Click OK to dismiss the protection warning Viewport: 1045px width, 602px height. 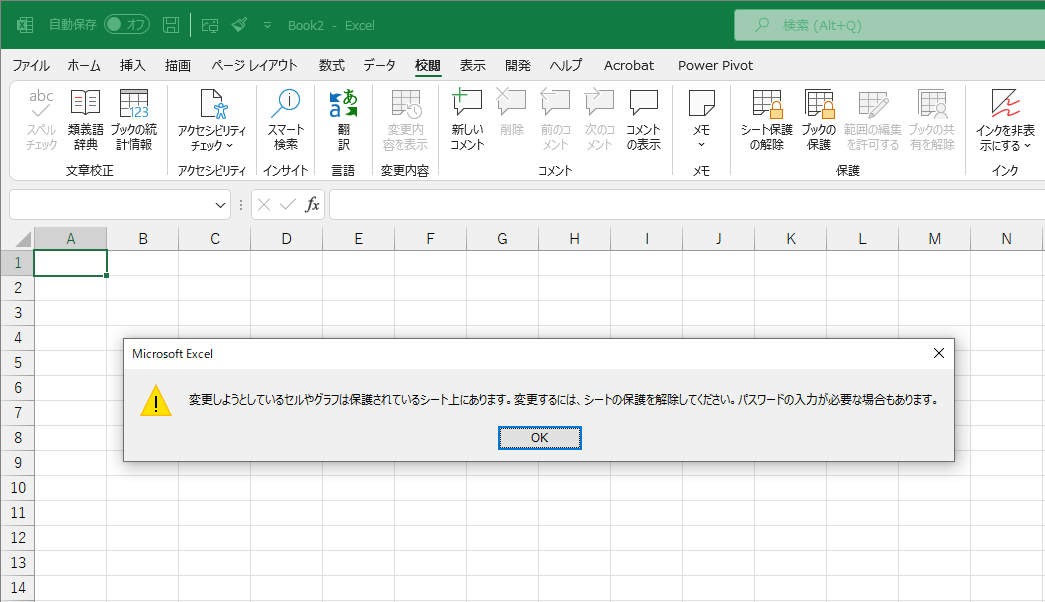[x=539, y=437]
